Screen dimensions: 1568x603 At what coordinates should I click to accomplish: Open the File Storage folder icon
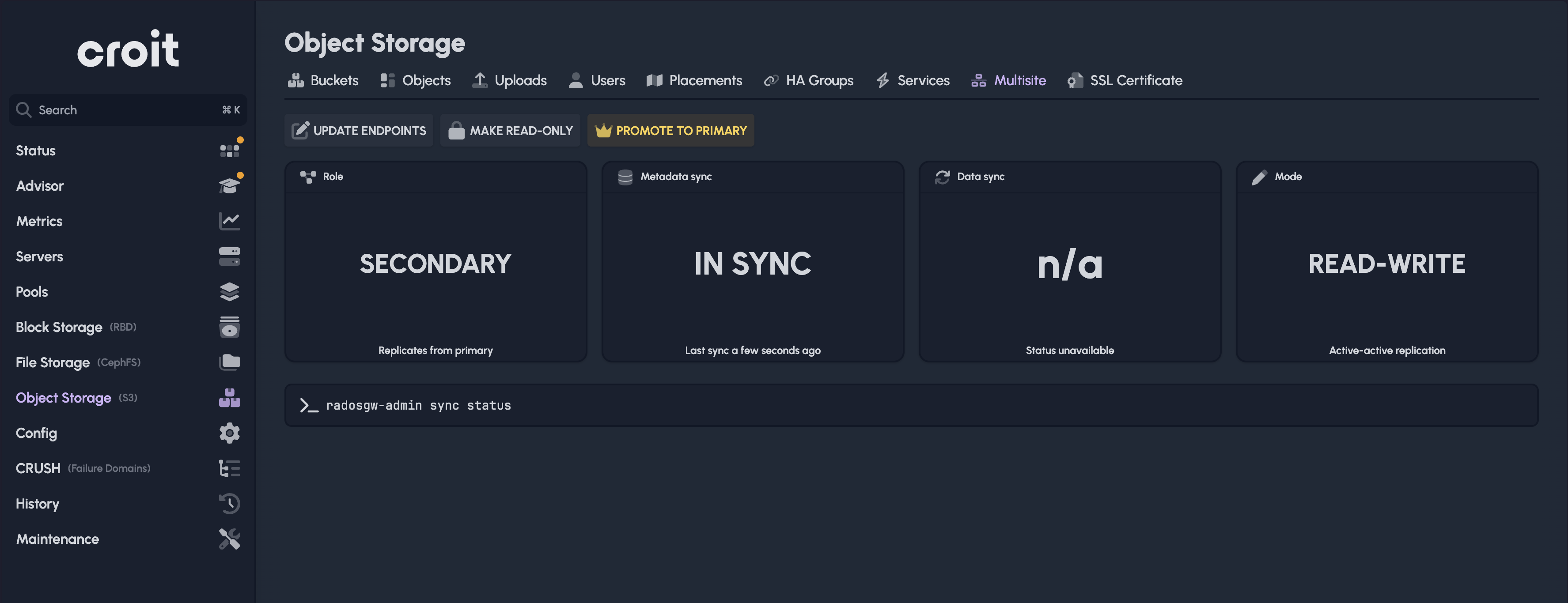coord(230,362)
